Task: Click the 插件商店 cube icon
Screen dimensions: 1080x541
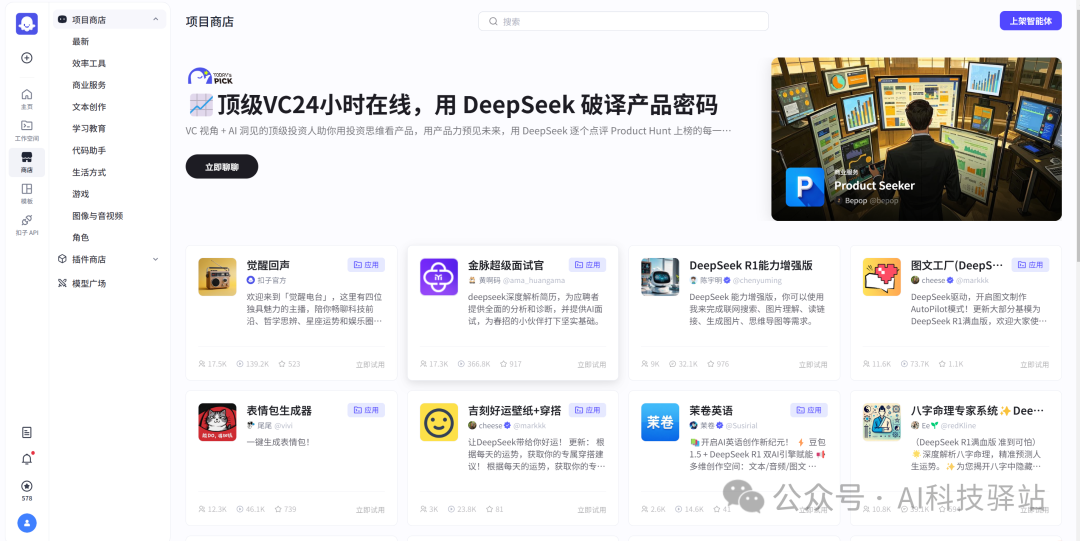Action: tap(62, 259)
